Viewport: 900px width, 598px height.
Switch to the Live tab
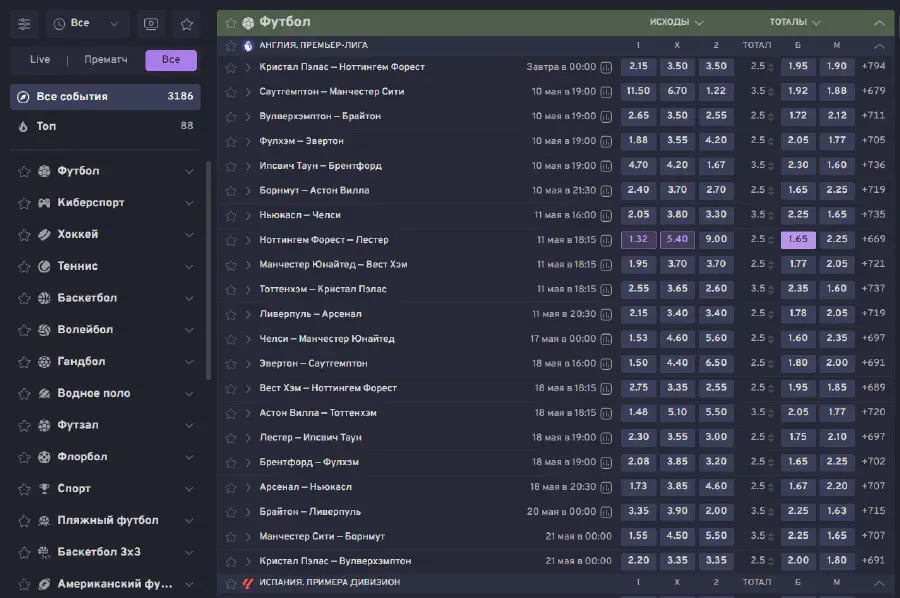[x=40, y=60]
